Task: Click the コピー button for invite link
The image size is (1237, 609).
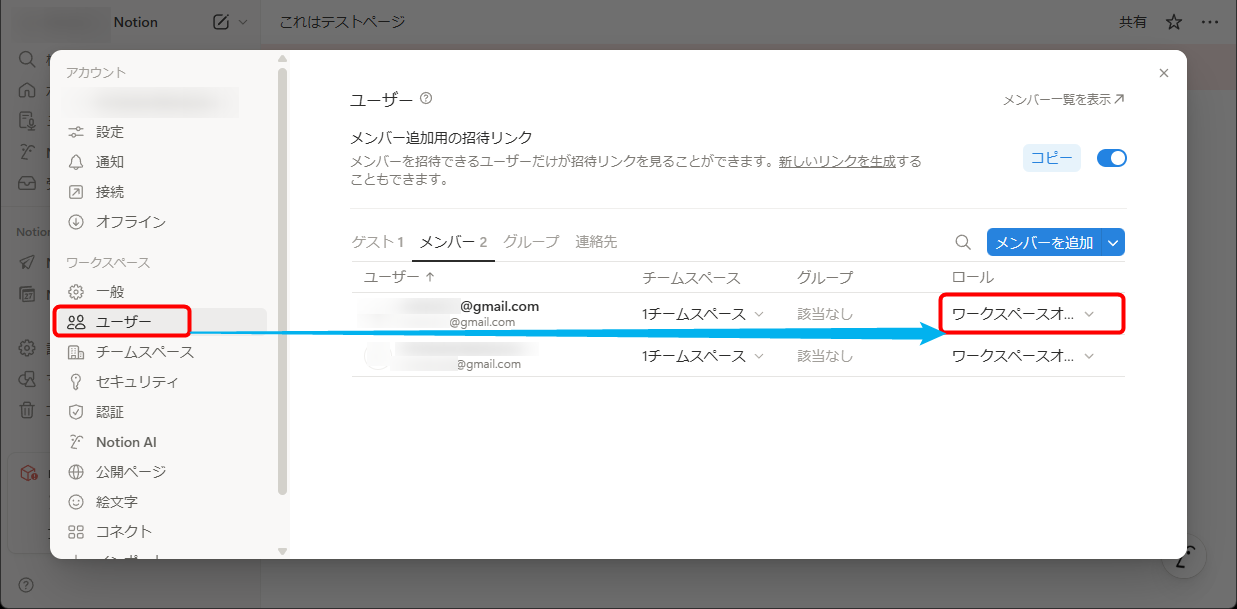Action: [x=1051, y=158]
